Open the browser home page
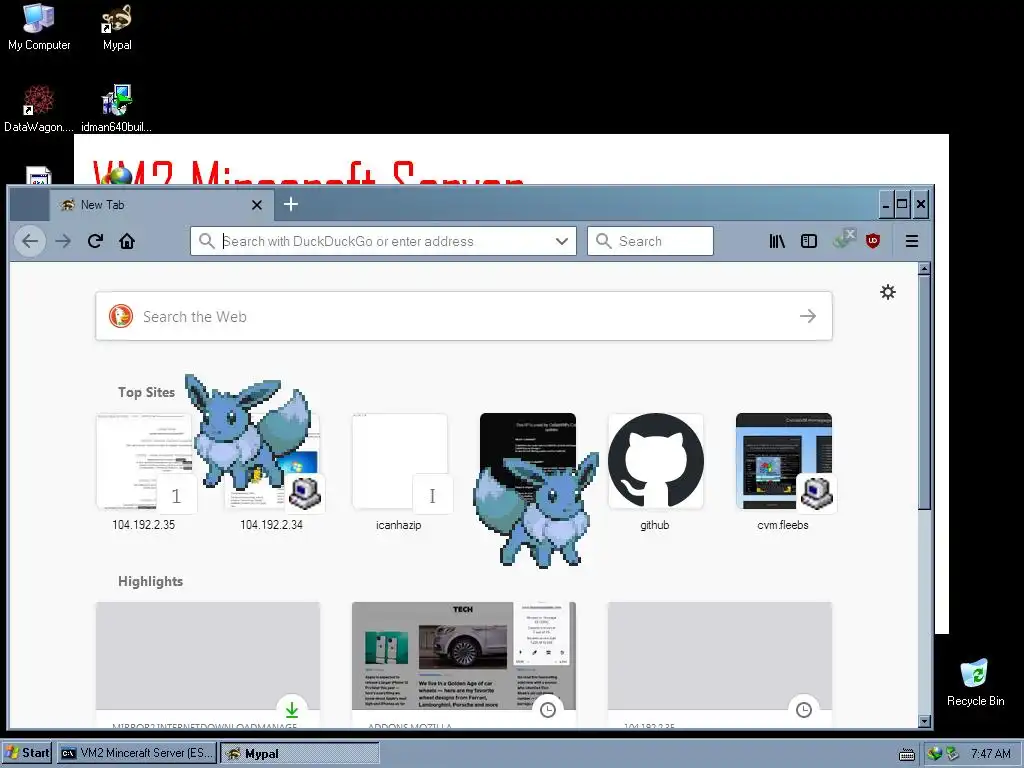Screen dimensions: 1024x768 click(x=127, y=241)
